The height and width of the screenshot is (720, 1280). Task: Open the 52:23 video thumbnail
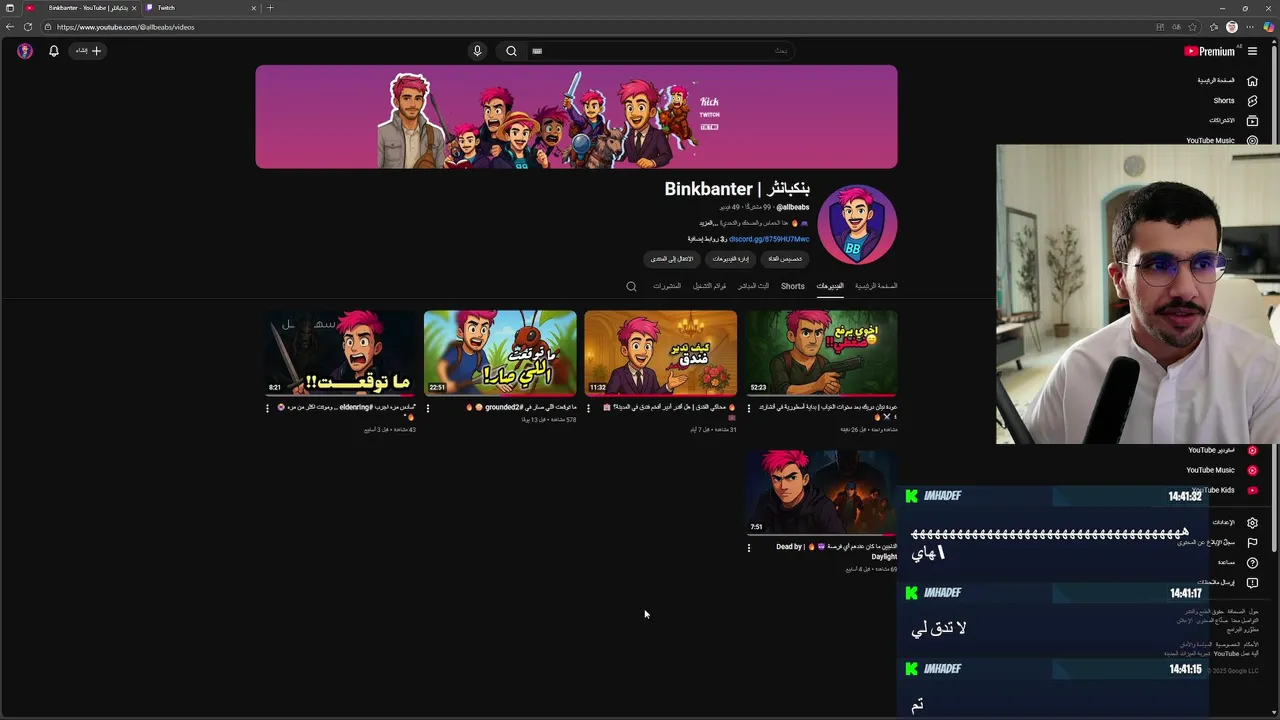821,353
